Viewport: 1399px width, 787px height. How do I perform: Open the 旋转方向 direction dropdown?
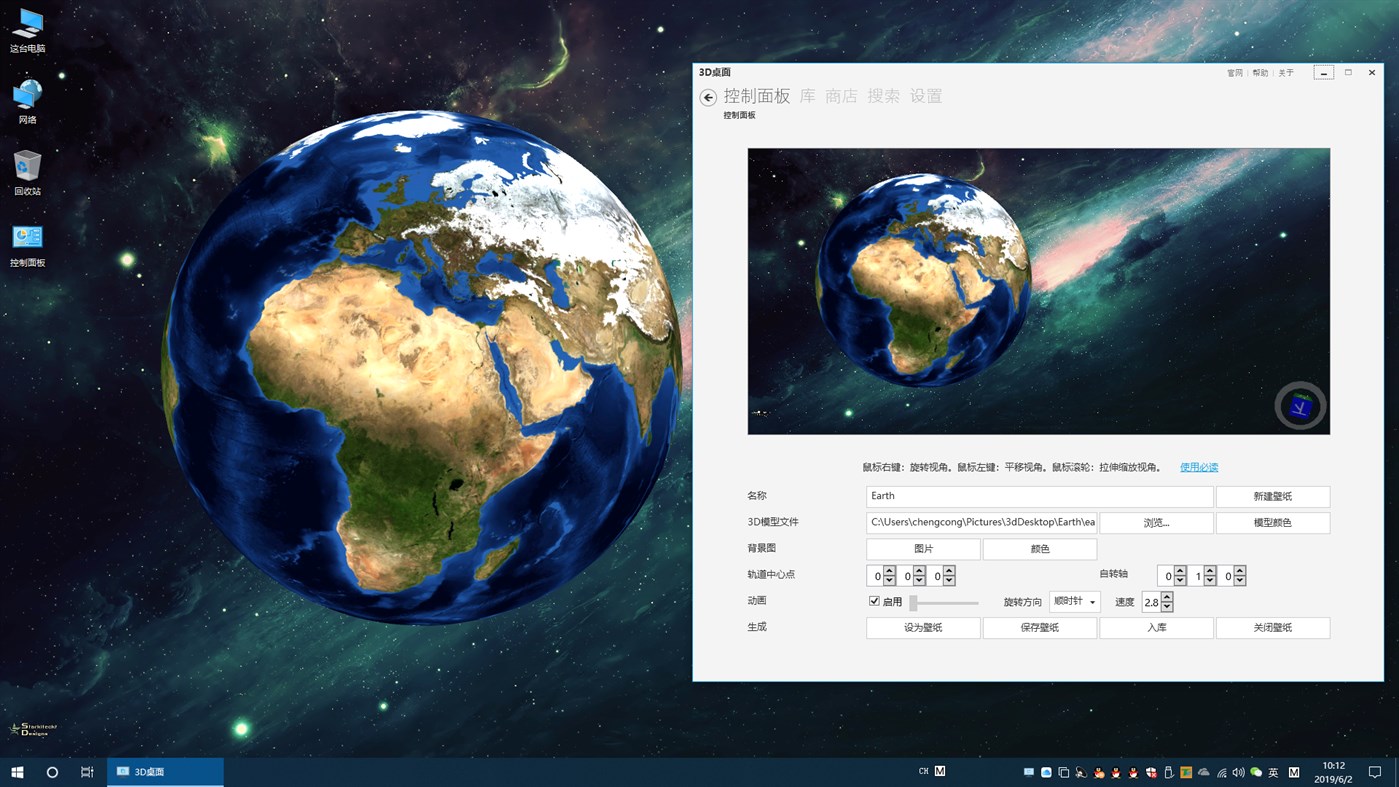pos(1075,600)
